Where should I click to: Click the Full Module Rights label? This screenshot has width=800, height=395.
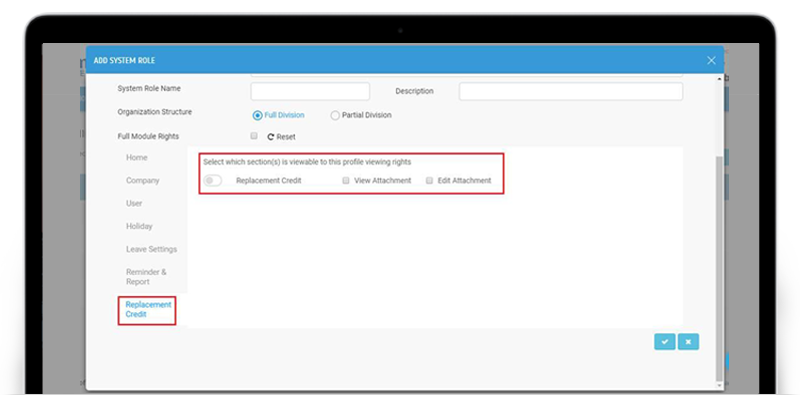[148, 136]
